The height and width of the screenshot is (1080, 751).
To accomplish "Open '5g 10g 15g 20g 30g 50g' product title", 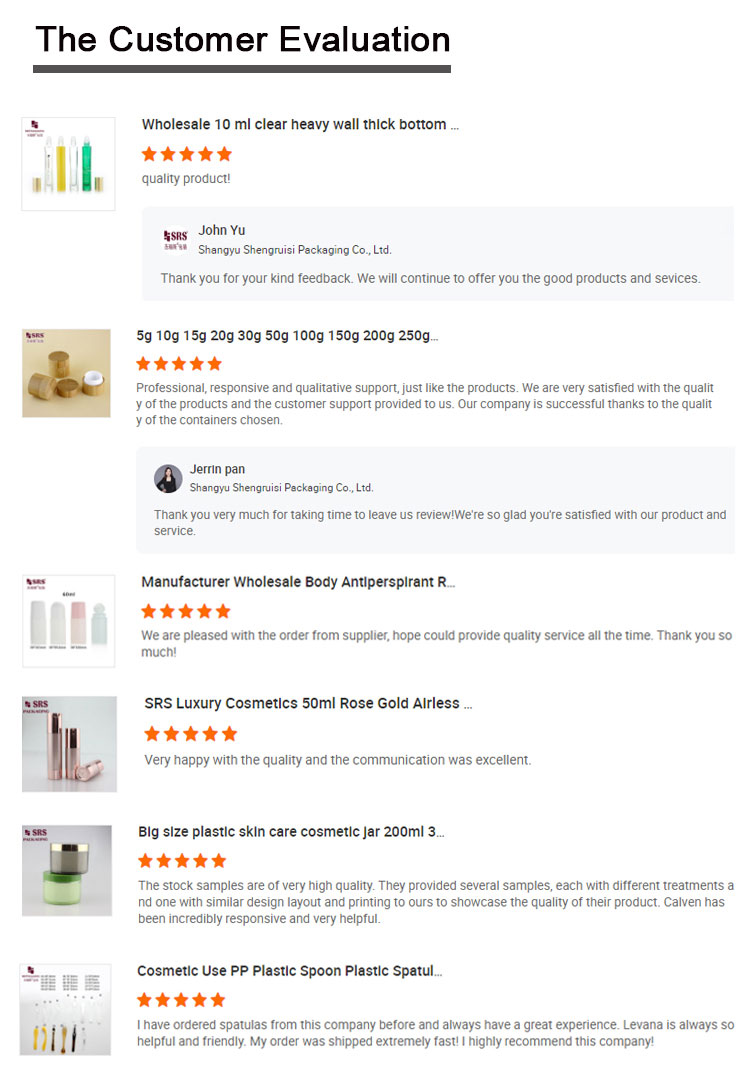I will point(287,336).
